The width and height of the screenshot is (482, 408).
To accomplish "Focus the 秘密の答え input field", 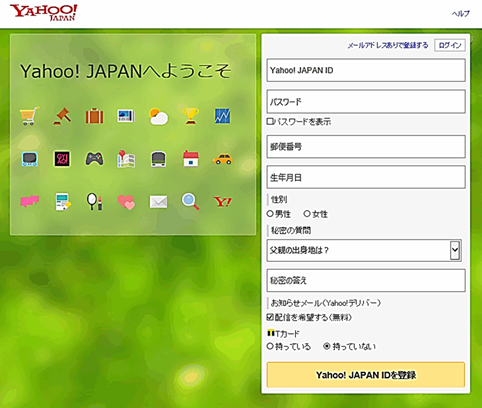I will [366, 281].
